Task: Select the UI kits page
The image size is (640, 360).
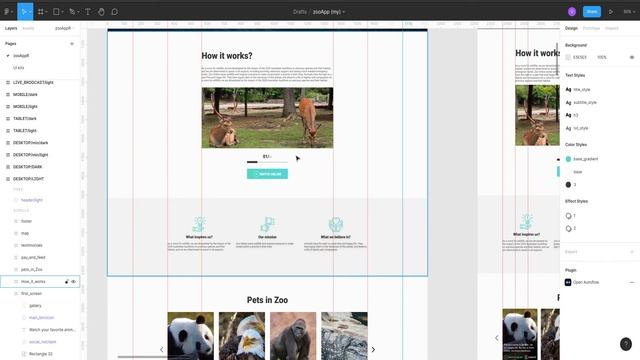Action: tap(18, 68)
